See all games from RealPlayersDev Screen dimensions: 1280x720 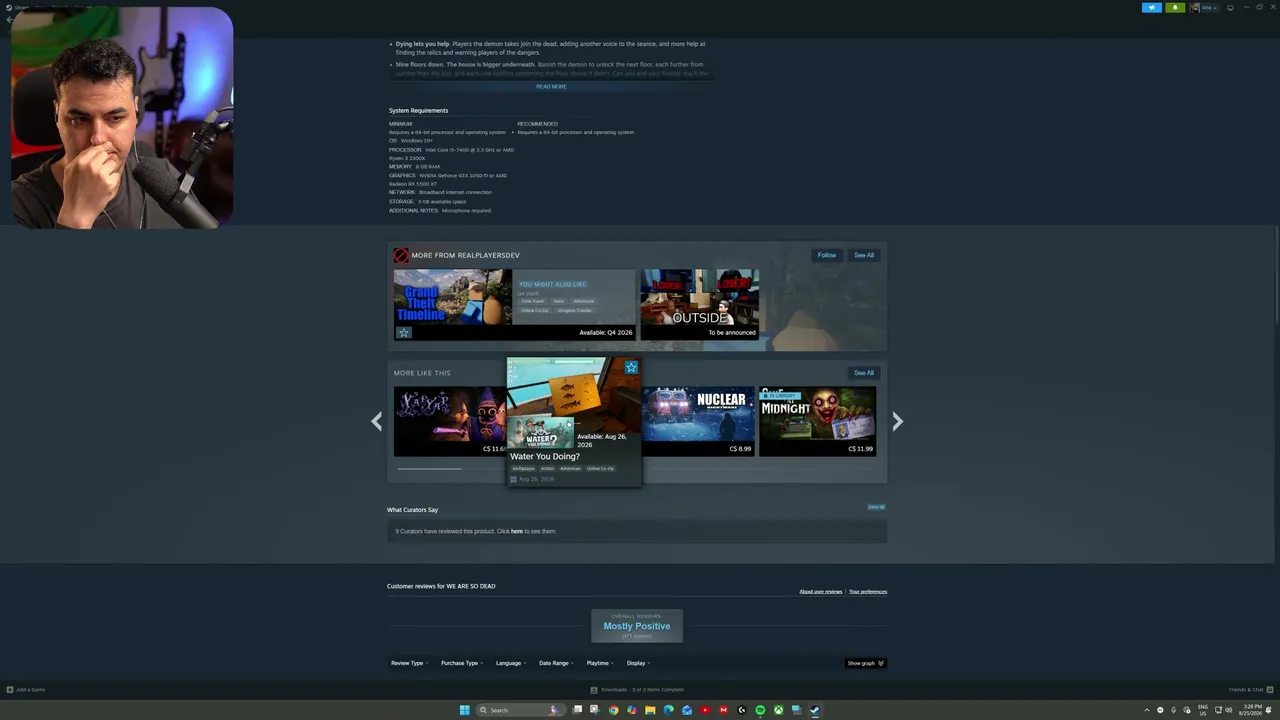coord(864,255)
